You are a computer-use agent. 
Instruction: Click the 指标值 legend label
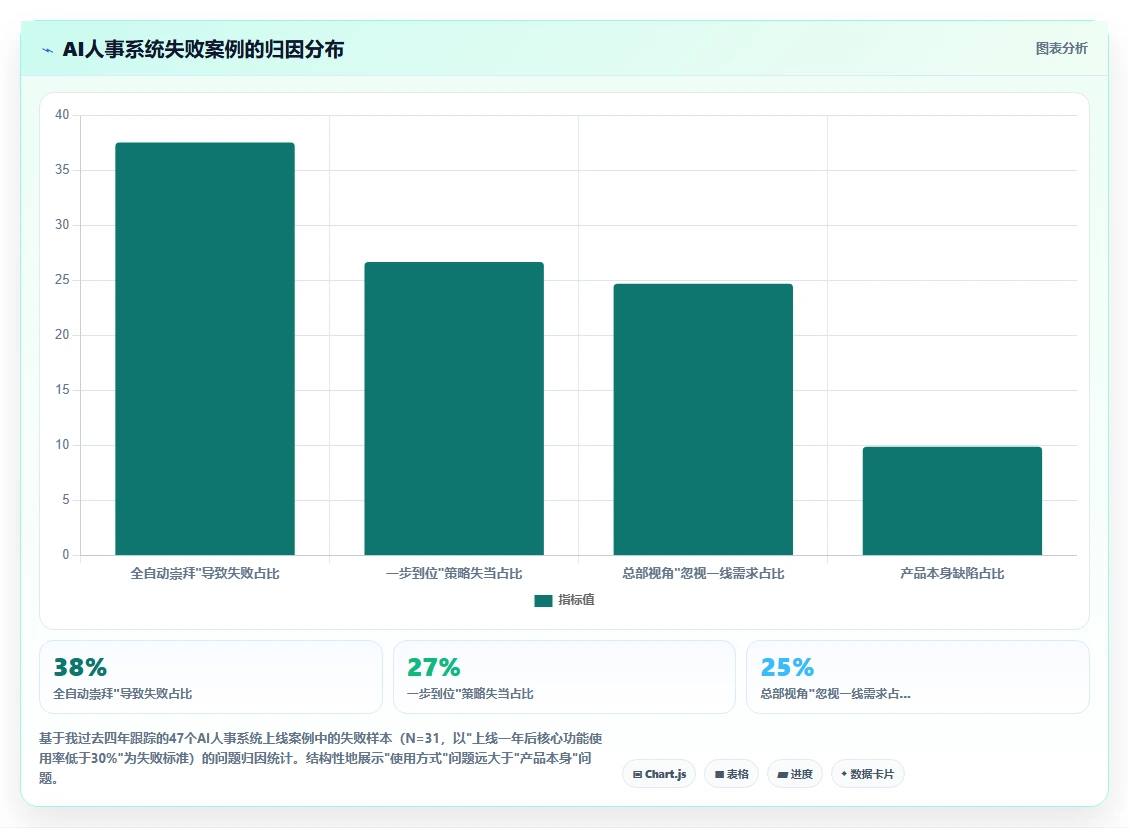pyautogui.click(x=576, y=600)
